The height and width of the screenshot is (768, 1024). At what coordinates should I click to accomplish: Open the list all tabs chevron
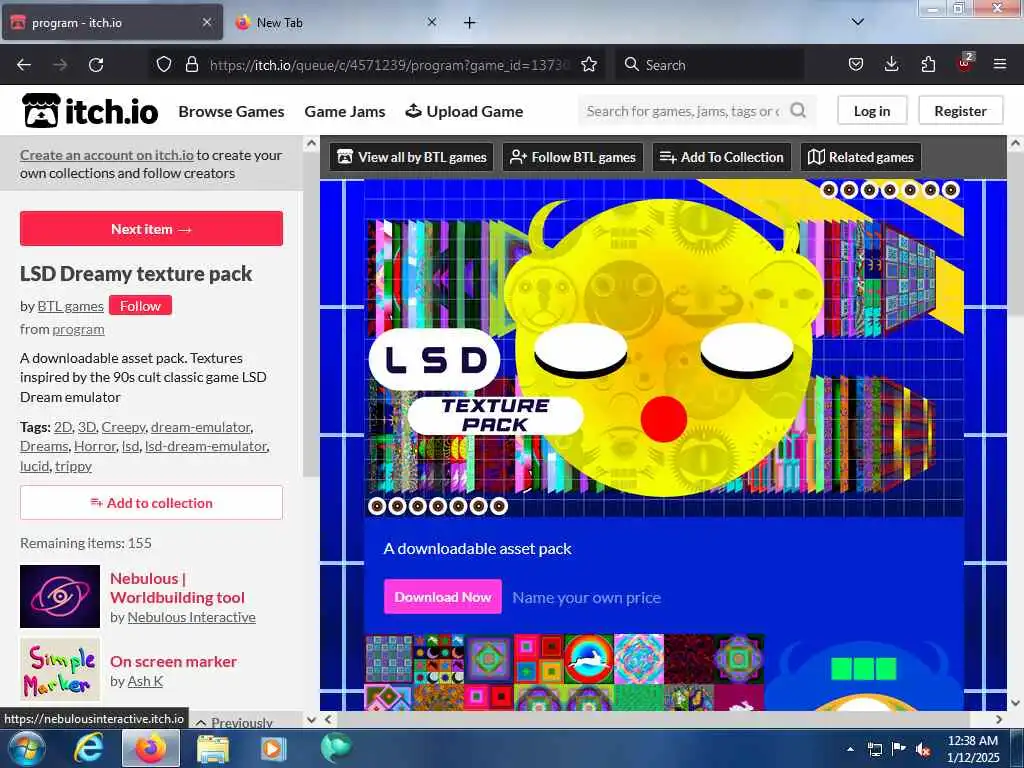point(857,22)
